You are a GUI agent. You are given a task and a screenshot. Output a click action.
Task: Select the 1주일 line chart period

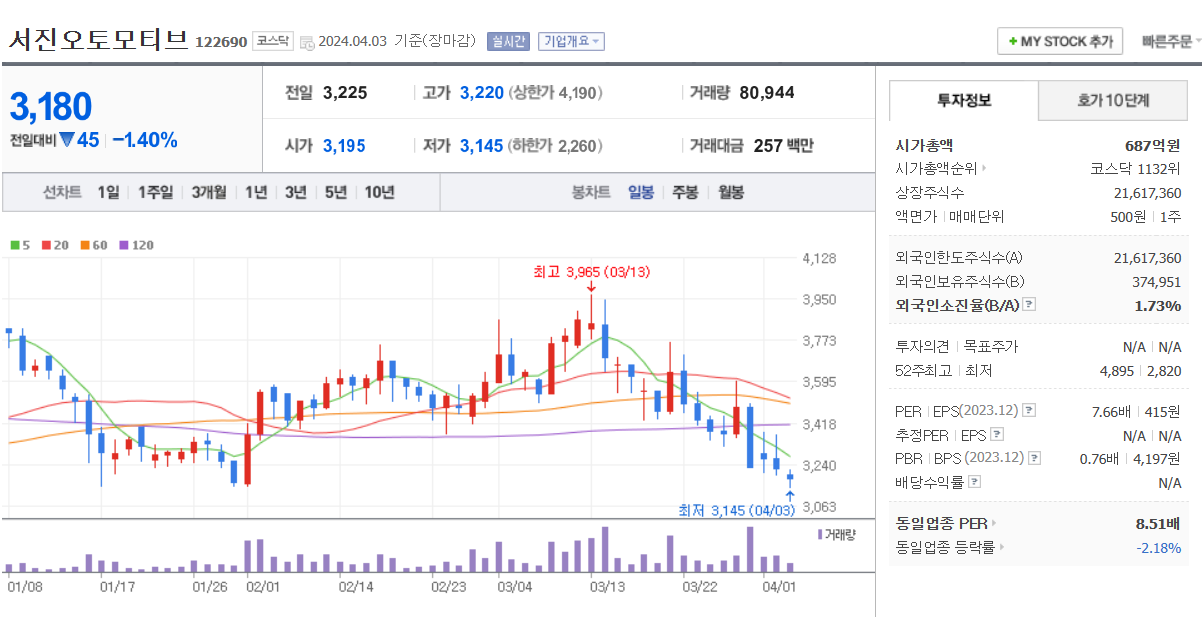[155, 192]
